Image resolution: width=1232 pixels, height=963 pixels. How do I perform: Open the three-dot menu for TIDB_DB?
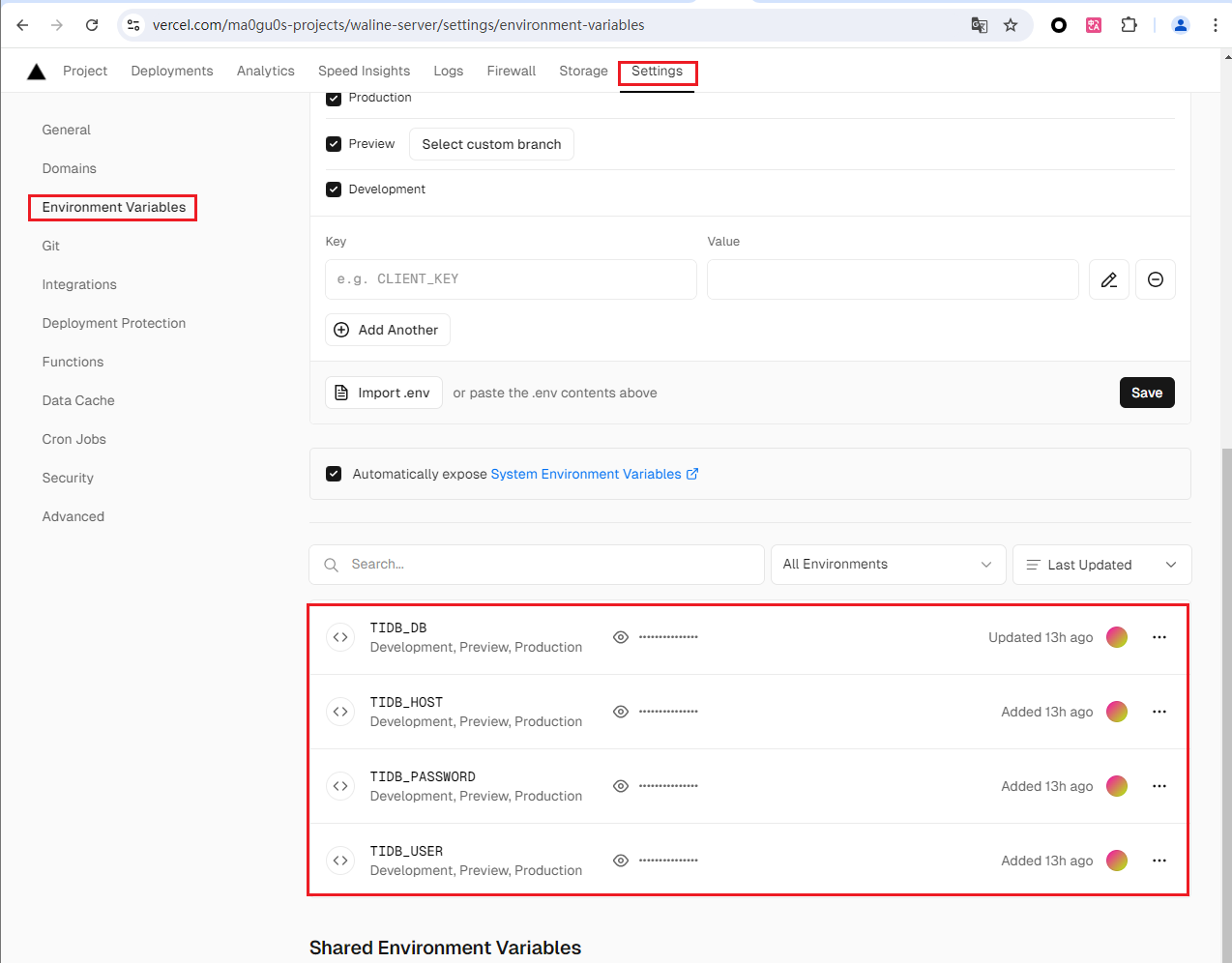[x=1159, y=637]
